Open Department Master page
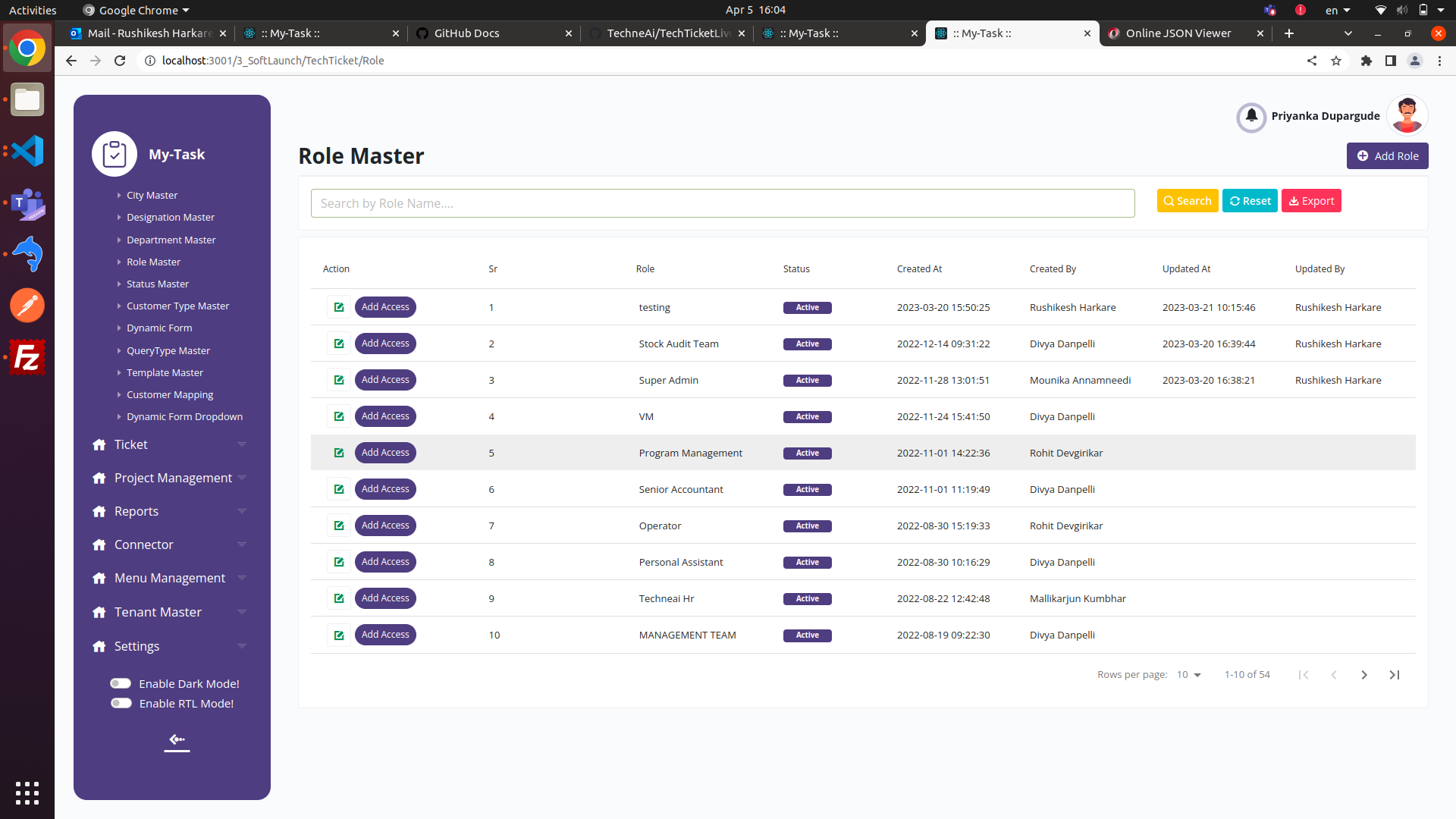Viewport: 1456px width, 819px height. (171, 240)
